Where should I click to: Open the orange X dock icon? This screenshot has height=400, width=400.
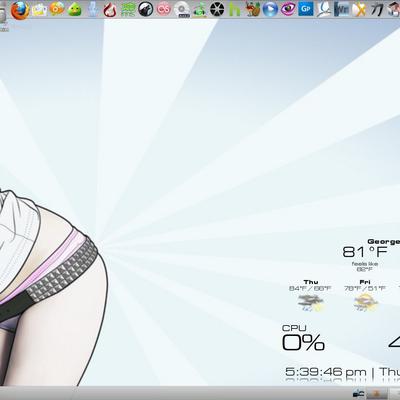359,9
